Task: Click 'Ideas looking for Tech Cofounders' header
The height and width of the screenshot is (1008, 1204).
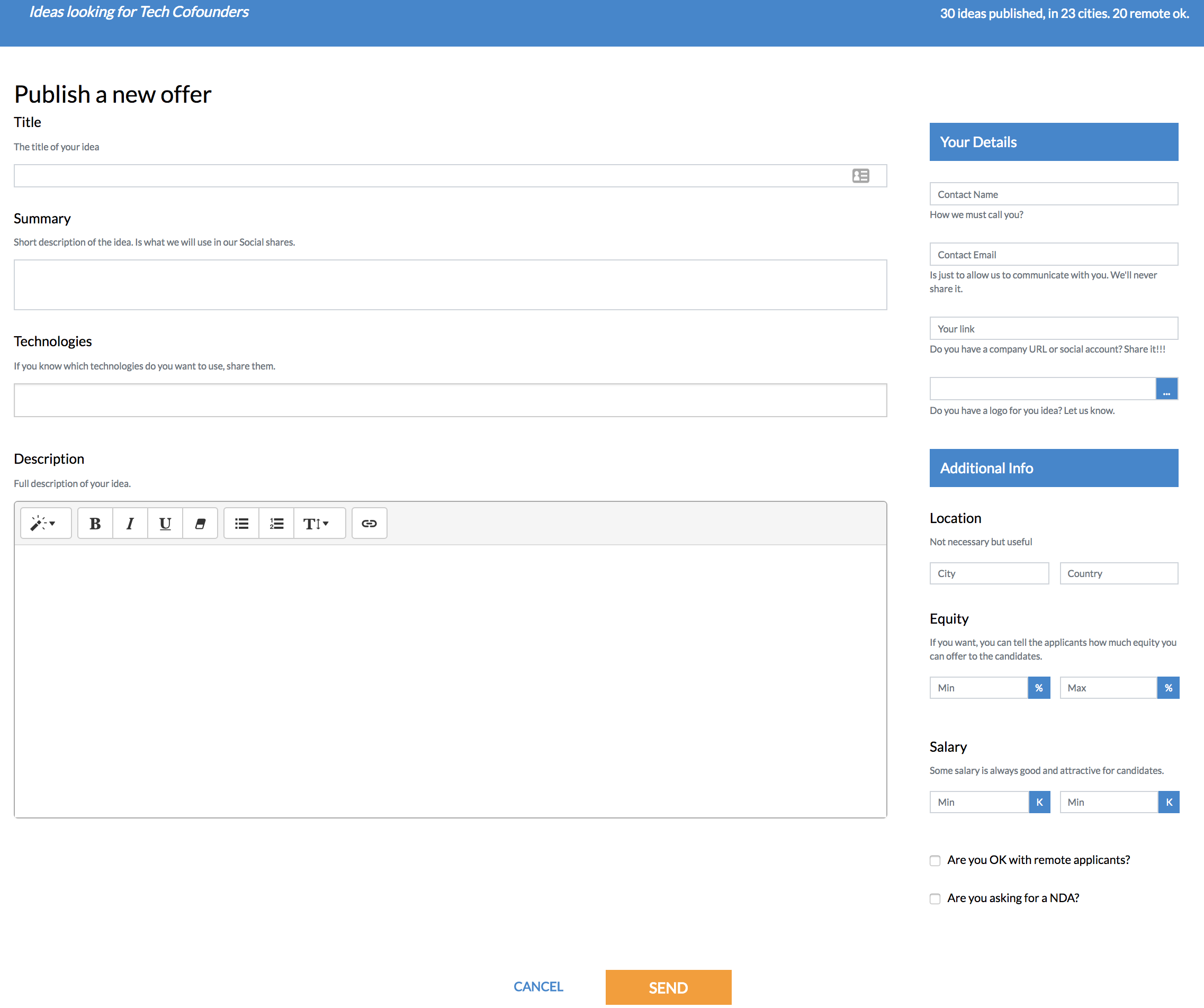Action: (139, 12)
